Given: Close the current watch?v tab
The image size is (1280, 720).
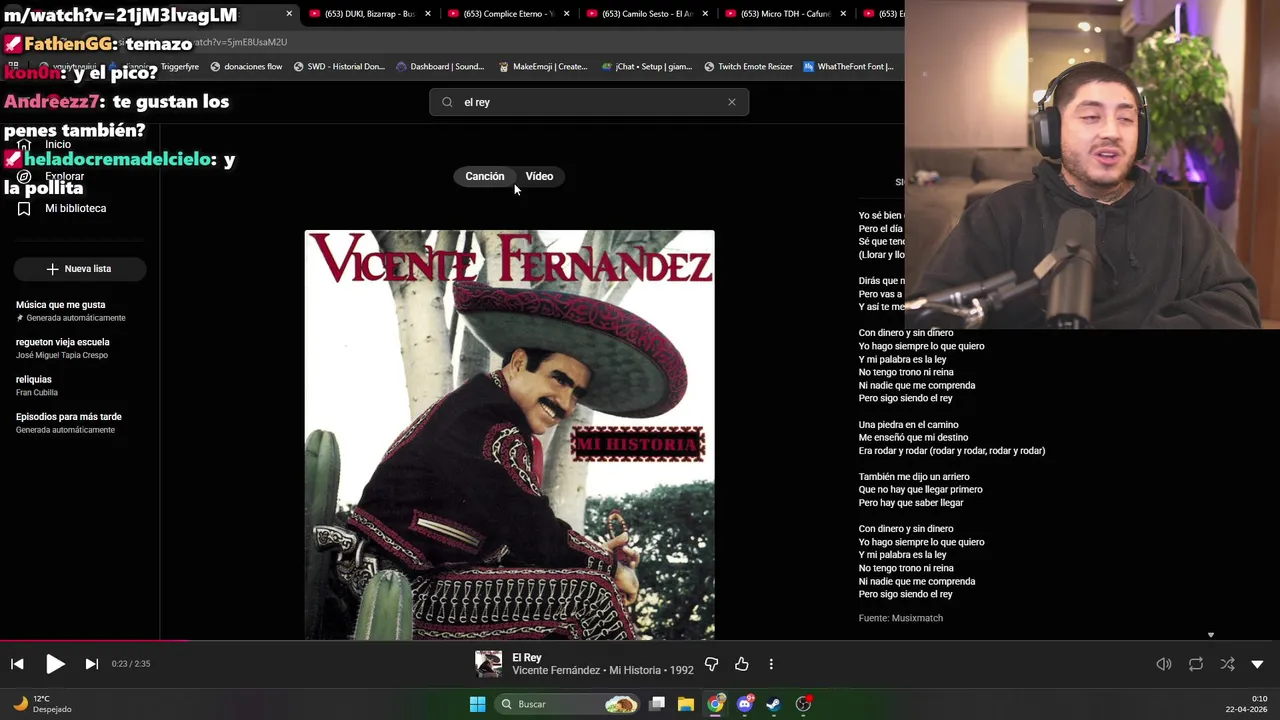Looking at the screenshot, I should click(289, 14).
